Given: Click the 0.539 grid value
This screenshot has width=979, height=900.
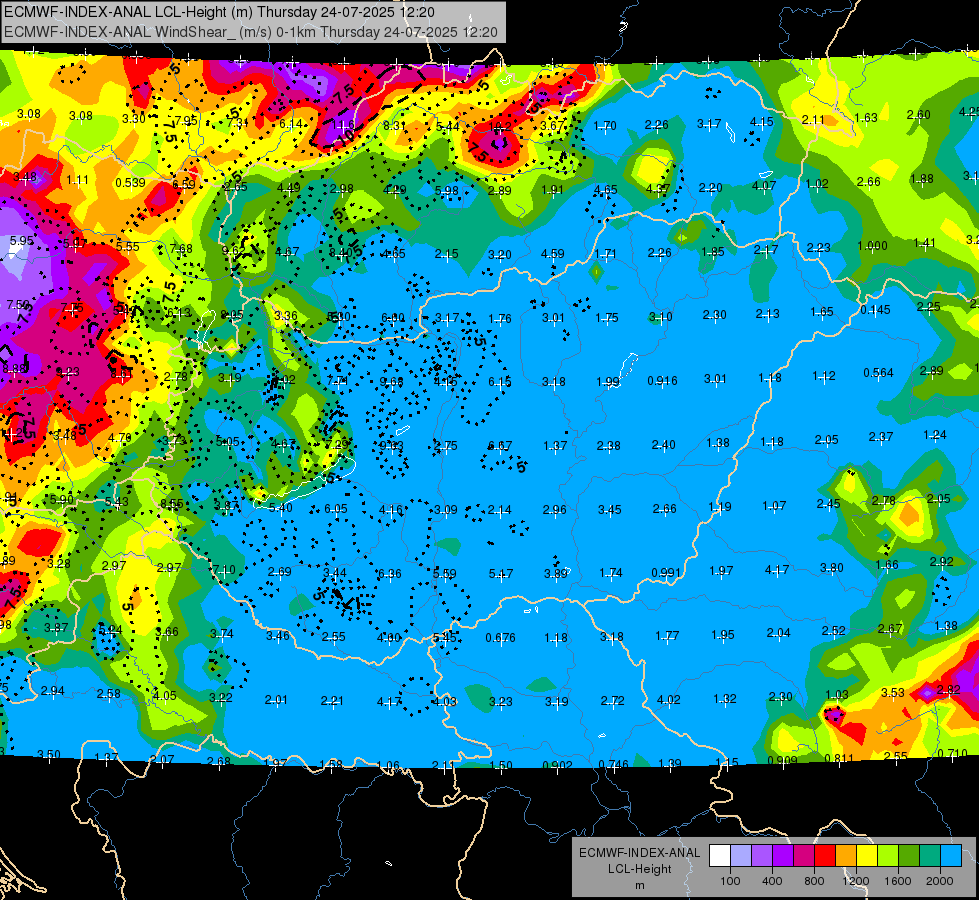Looking at the screenshot, I should (x=130, y=183).
